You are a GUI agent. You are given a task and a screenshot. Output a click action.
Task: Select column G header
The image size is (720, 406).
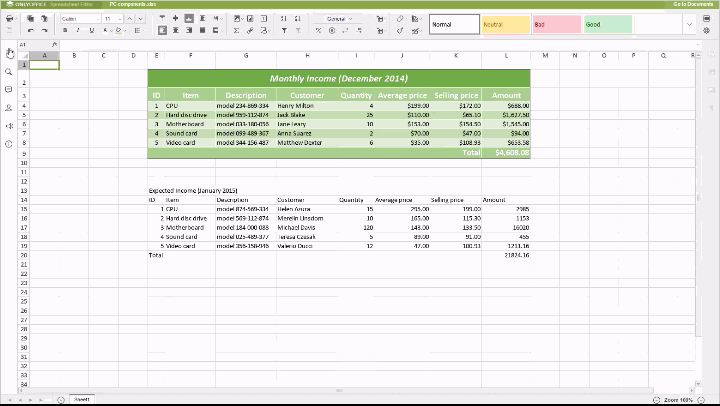[246, 56]
